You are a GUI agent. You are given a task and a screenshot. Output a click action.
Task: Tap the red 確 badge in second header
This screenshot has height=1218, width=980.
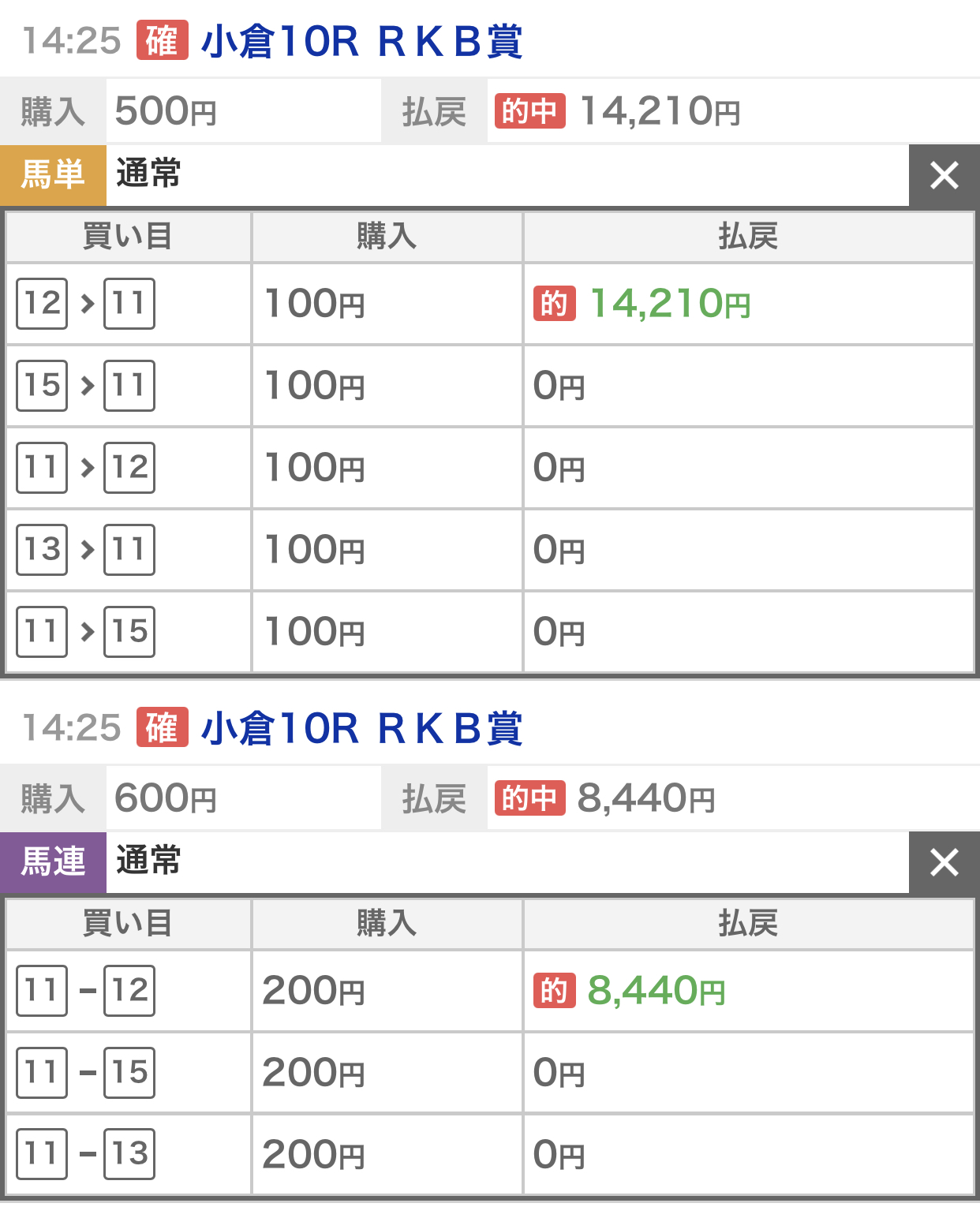pos(163,727)
